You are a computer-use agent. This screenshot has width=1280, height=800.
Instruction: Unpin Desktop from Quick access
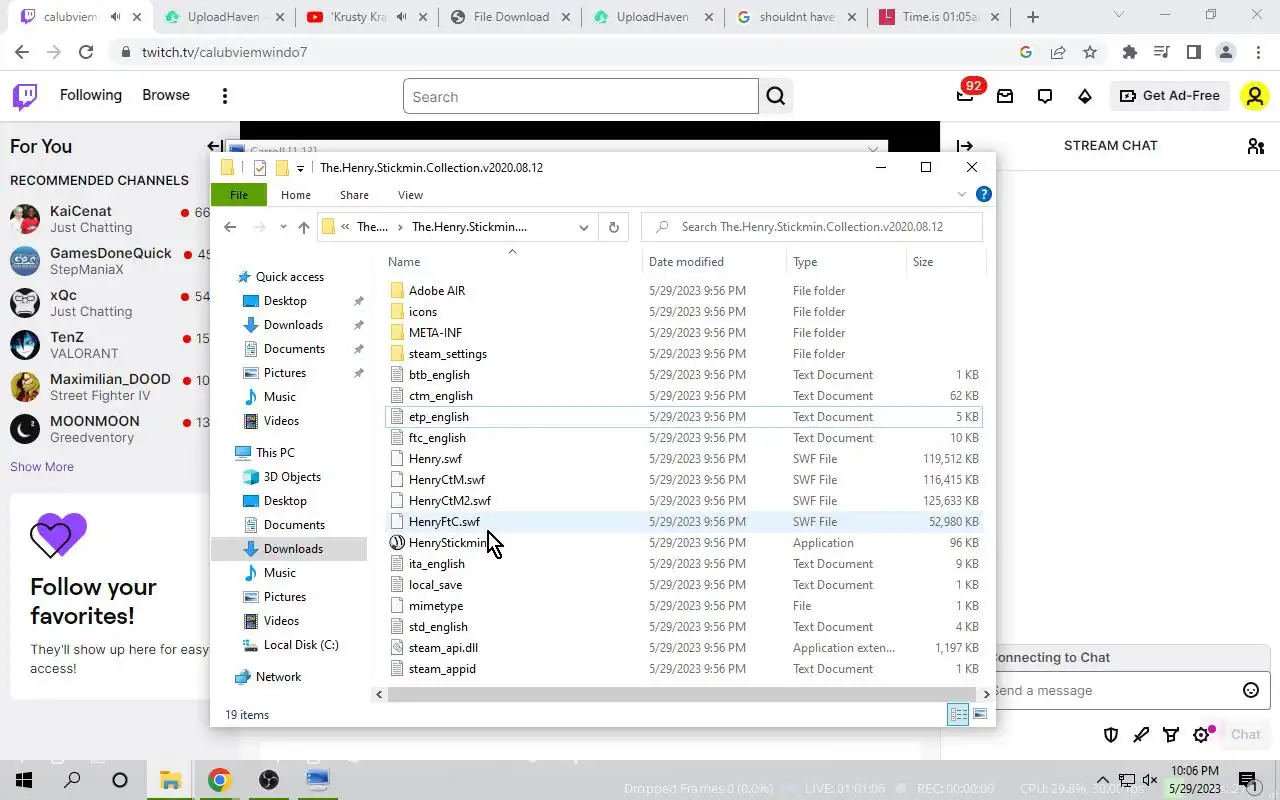(x=359, y=301)
